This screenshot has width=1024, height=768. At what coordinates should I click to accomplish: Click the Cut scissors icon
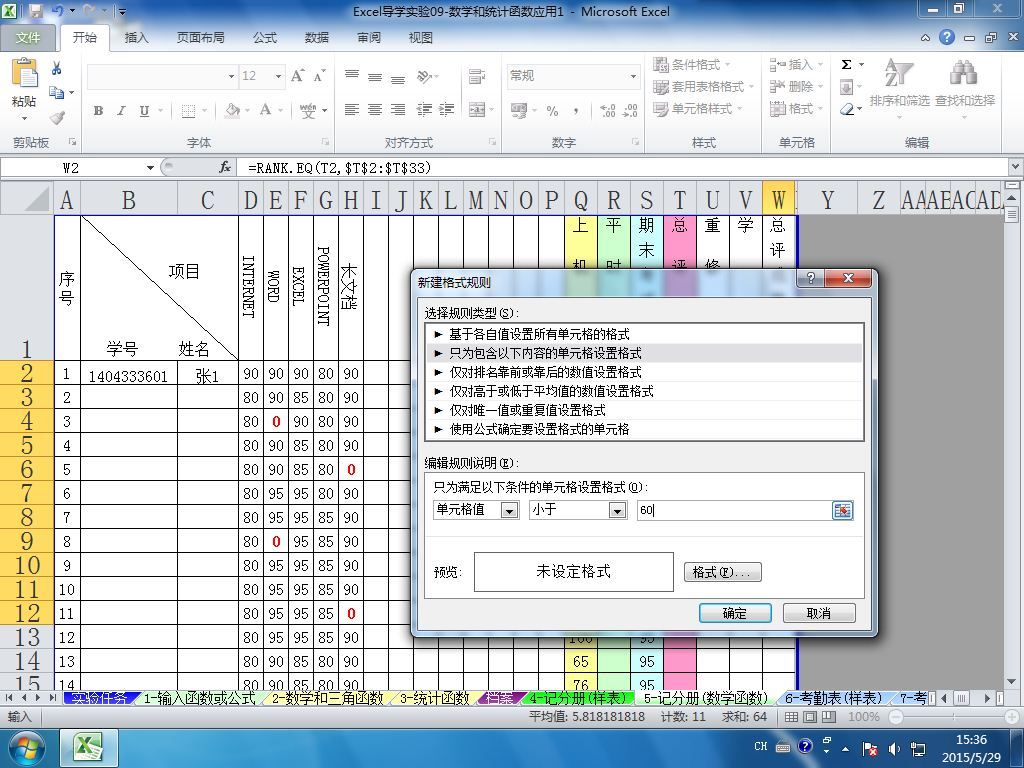57,69
